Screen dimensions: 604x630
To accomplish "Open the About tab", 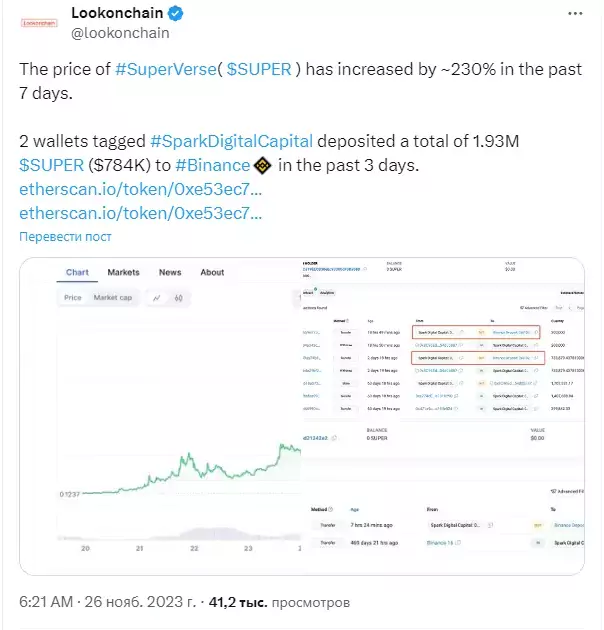I will point(212,272).
